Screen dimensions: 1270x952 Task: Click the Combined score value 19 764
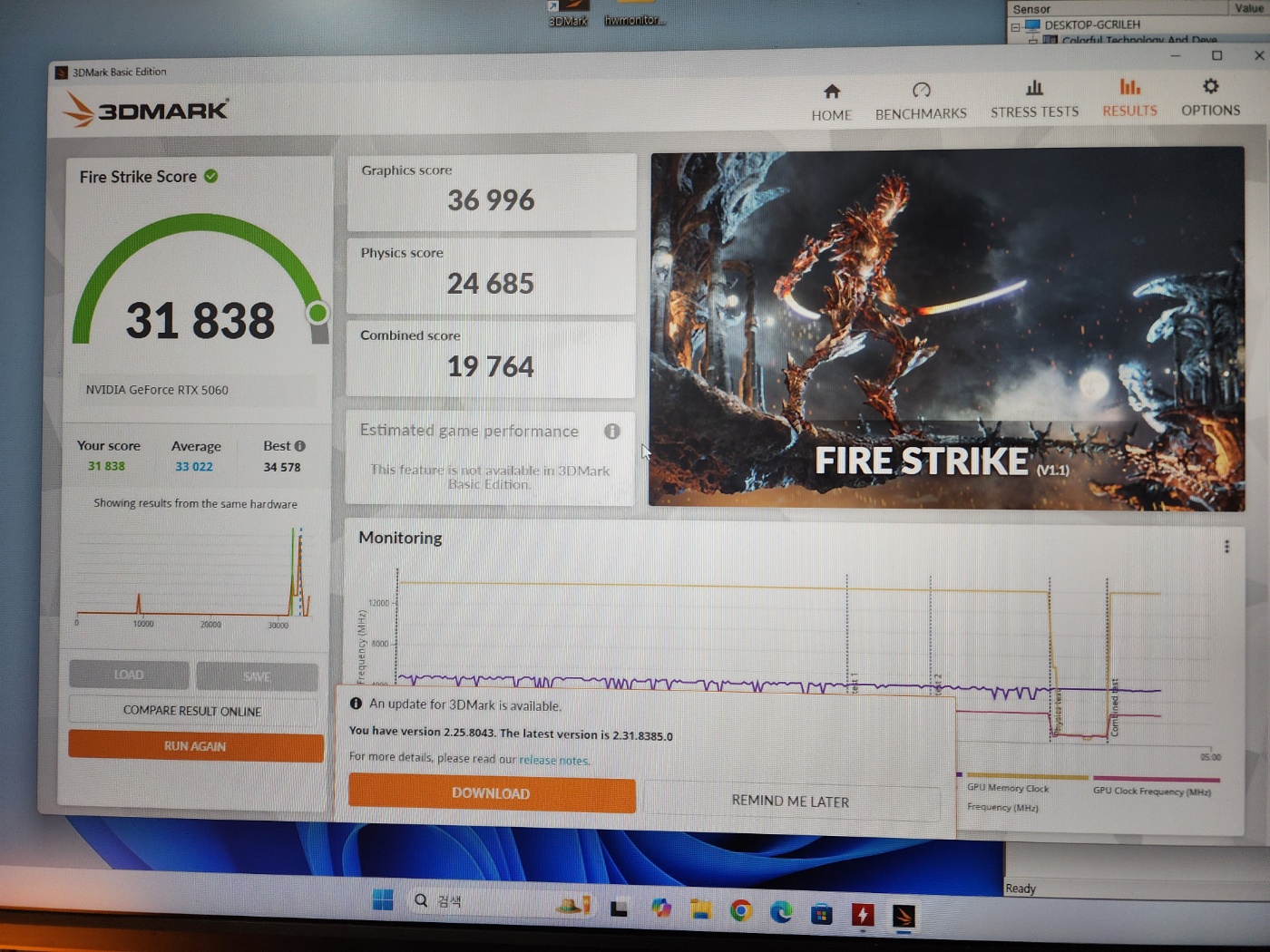click(490, 366)
